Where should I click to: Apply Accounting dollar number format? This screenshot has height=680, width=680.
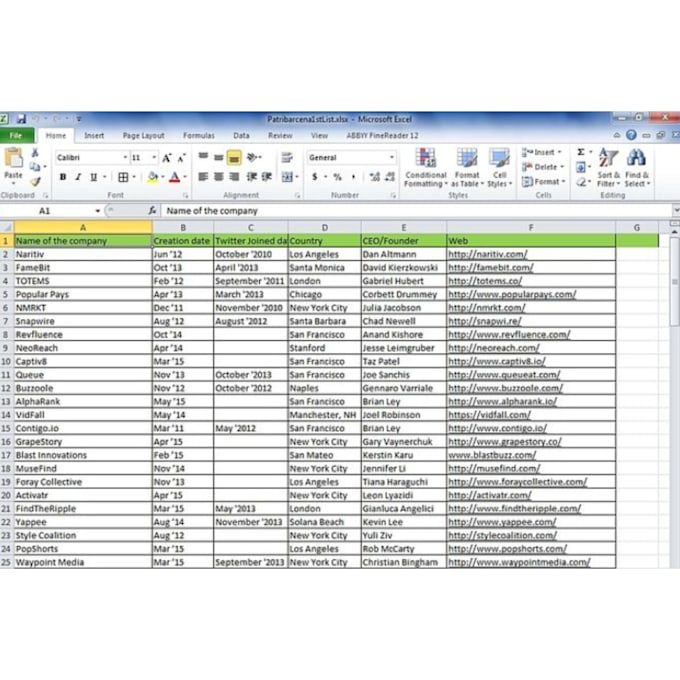pos(314,177)
